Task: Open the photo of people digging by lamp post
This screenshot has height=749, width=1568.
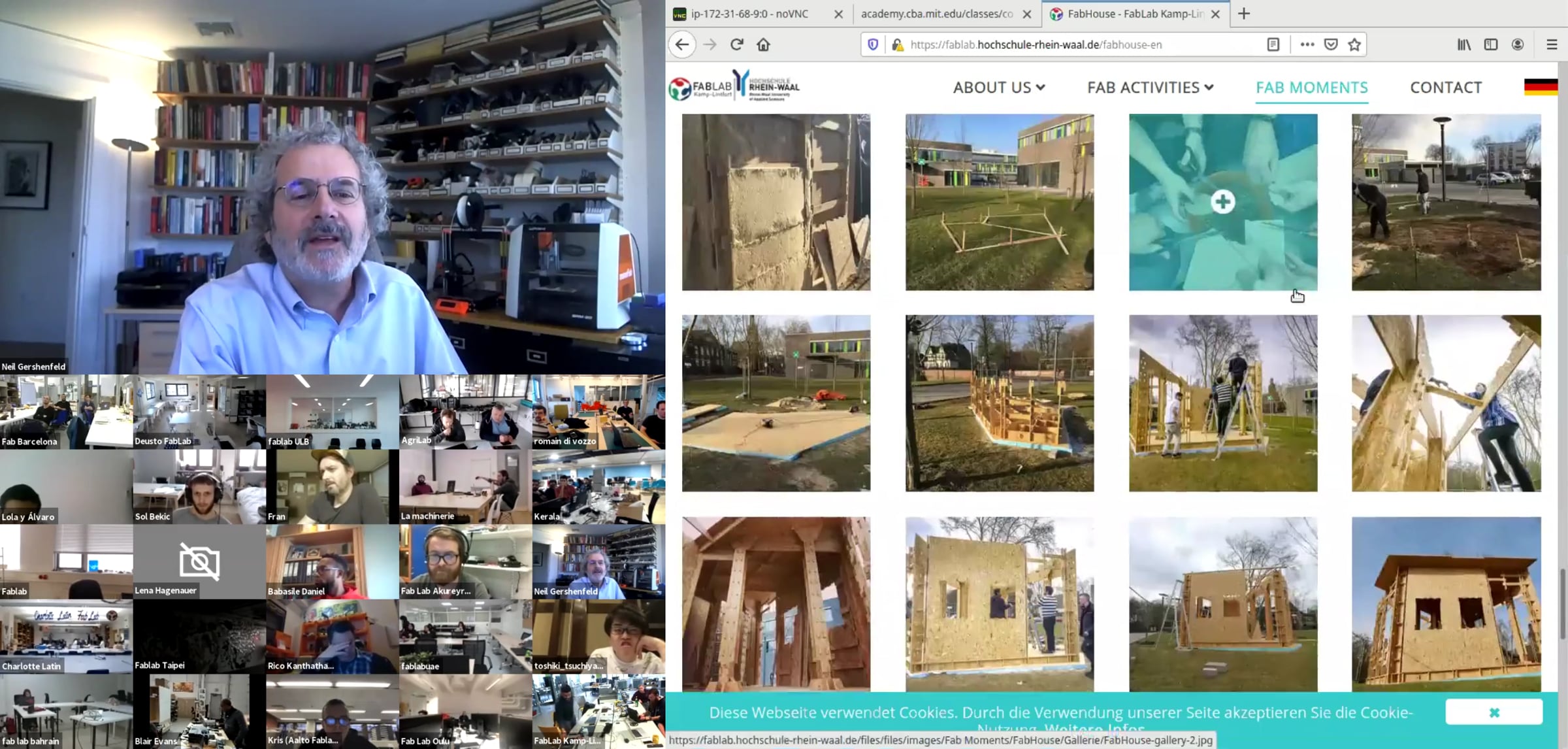Action: click(x=1446, y=202)
